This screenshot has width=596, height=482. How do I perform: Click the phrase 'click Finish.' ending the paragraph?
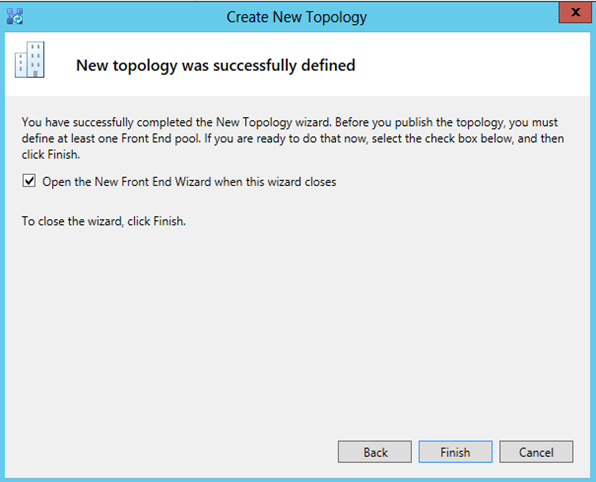point(51,154)
